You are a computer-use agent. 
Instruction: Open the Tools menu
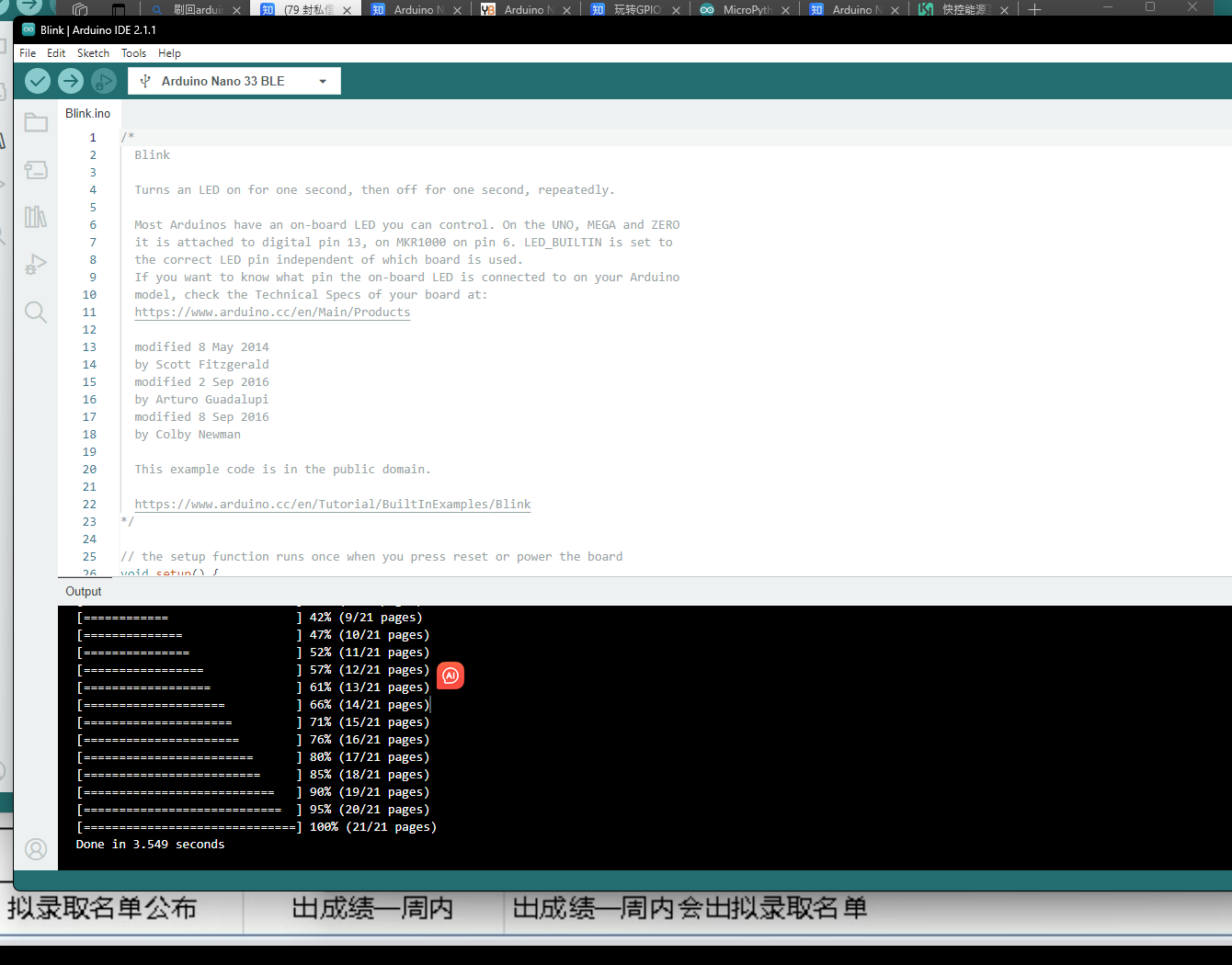click(133, 52)
